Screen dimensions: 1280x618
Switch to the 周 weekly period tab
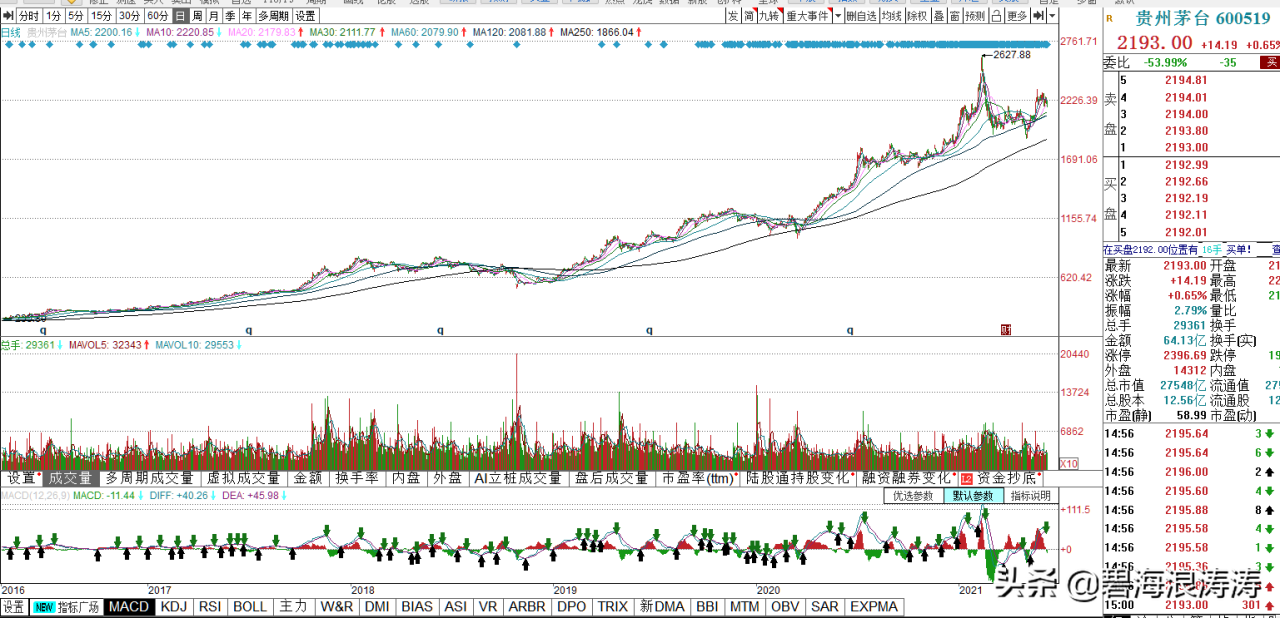click(197, 16)
